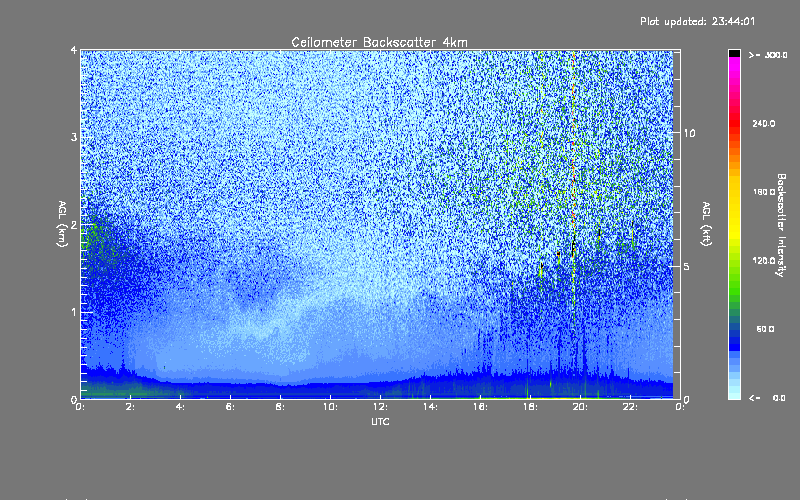Click the magenta section of the colorbar
This screenshot has height=500, width=800.
point(734,69)
